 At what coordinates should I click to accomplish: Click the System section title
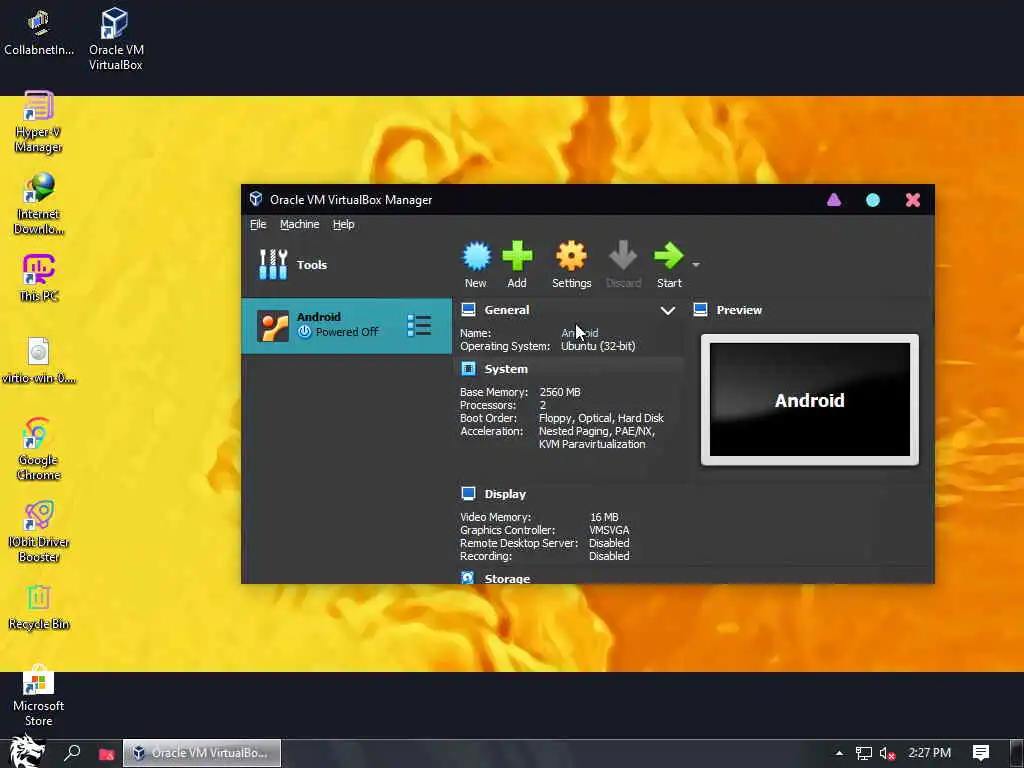tap(506, 369)
